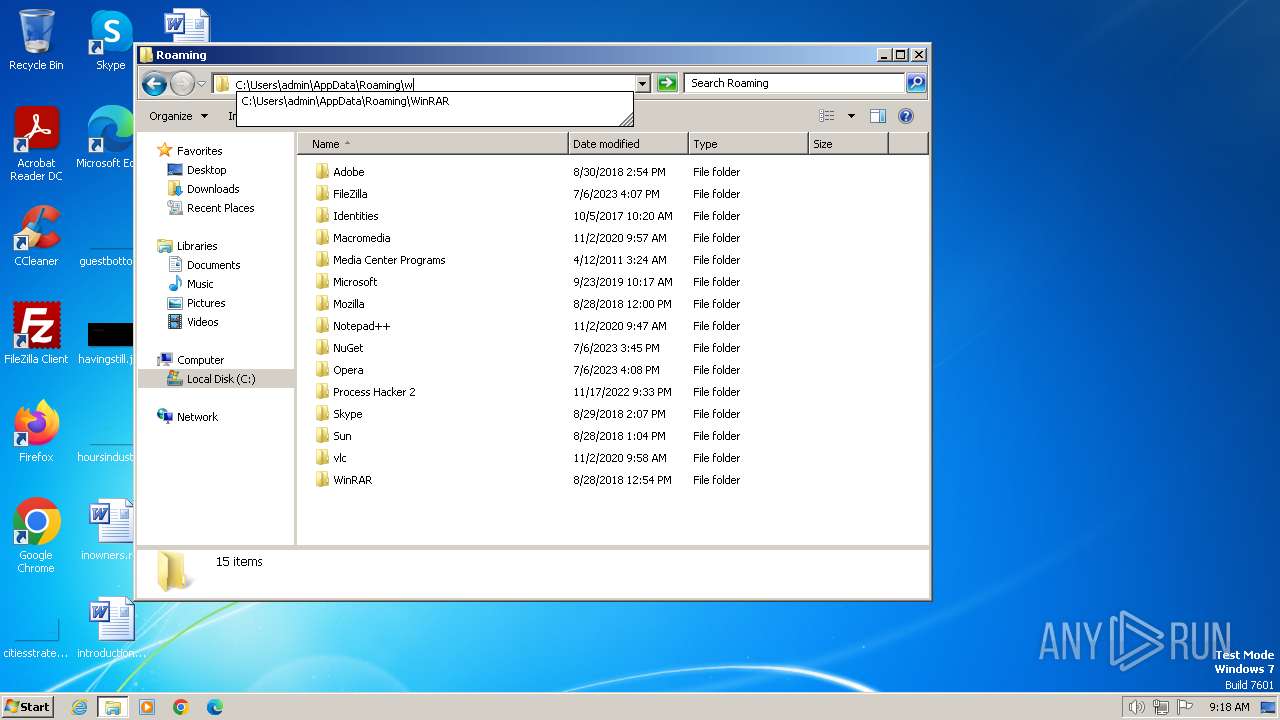
Task: Select the Notepad++ folder
Action: click(361, 326)
